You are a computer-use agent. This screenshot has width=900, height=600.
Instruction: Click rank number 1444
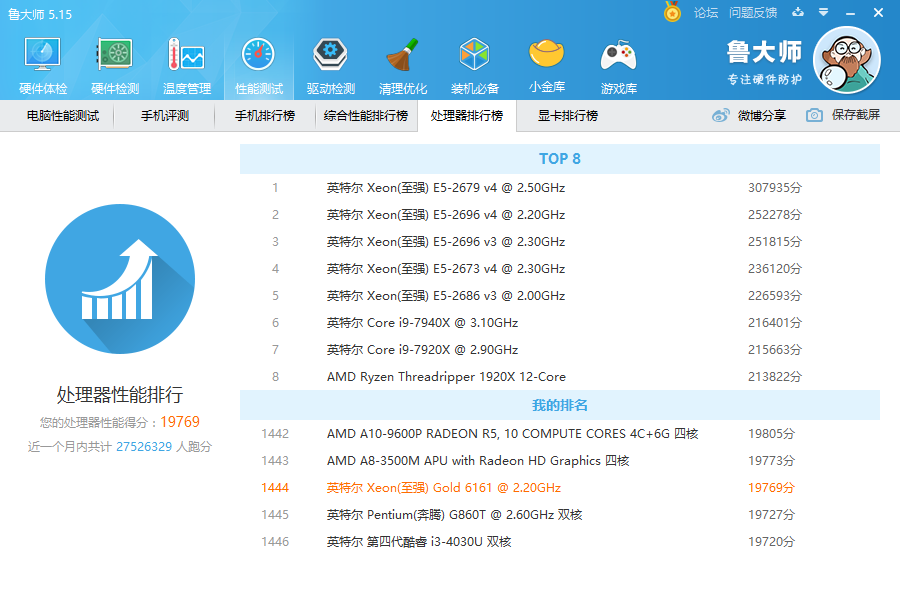(275, 487)
